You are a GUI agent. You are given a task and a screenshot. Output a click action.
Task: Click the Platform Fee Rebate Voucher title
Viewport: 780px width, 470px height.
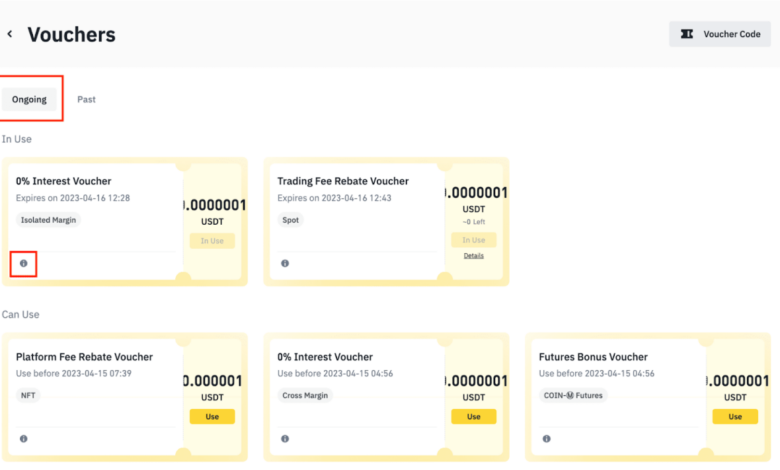(85, 357)
